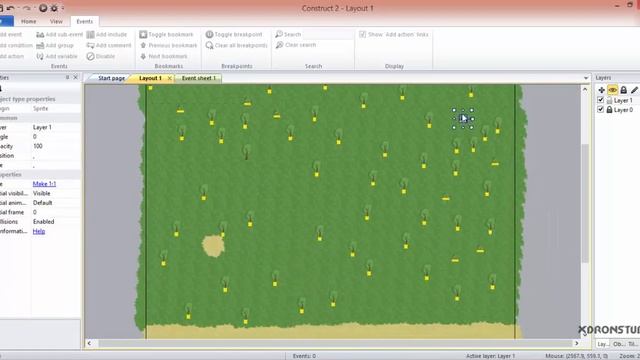Run the layout with the play icon
The image size is (640, 360).
tap(43, 8)
